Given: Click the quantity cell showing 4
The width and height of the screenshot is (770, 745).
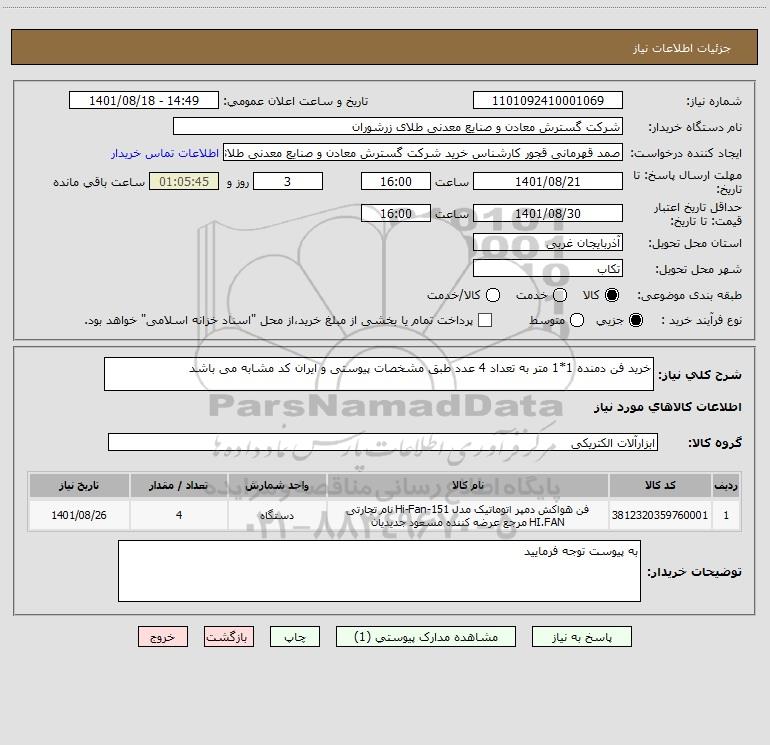Looking at the screenshot, I should 179,515.
